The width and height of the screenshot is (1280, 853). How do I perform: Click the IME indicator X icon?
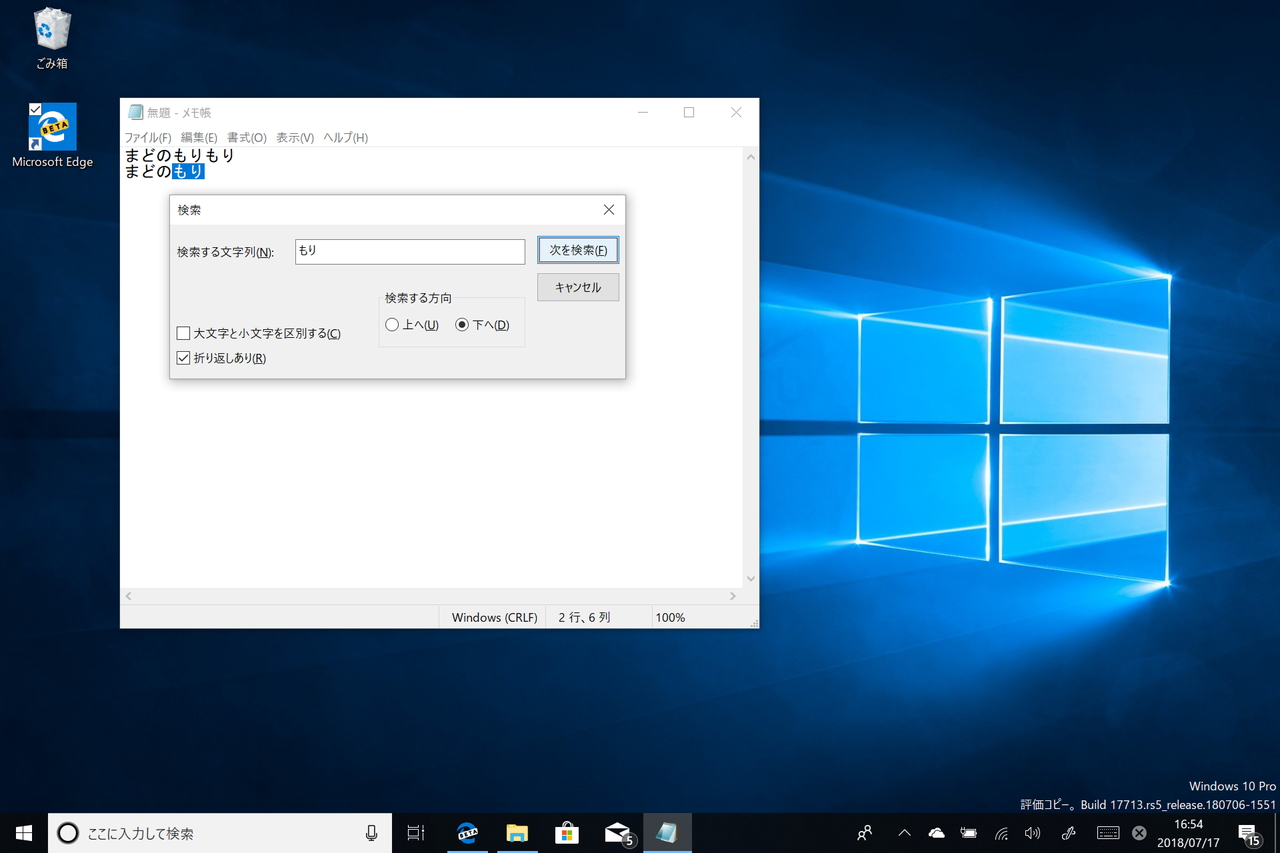click(x=1139, y=833)
